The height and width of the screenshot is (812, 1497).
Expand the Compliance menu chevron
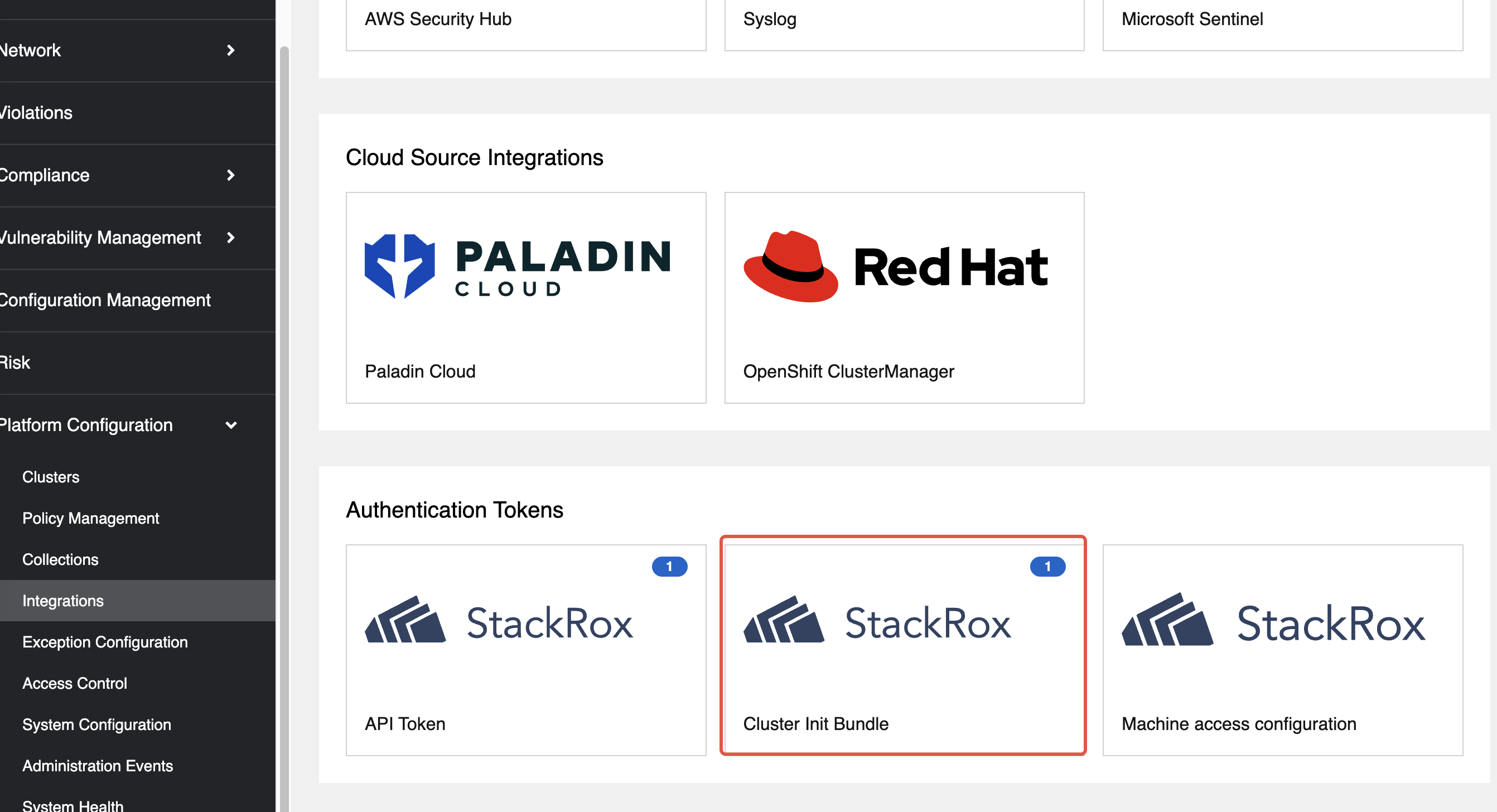pos(231,175)
